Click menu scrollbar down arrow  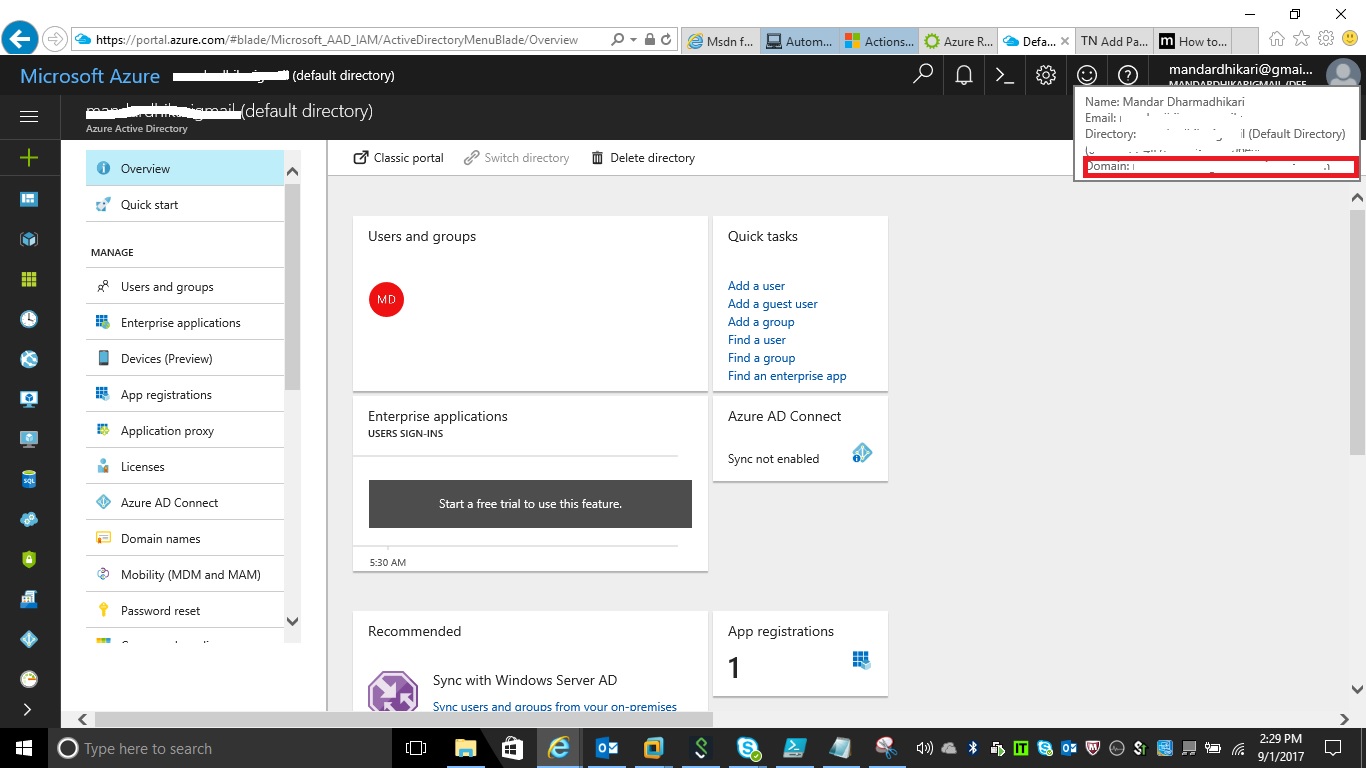(x=292, y=621)
